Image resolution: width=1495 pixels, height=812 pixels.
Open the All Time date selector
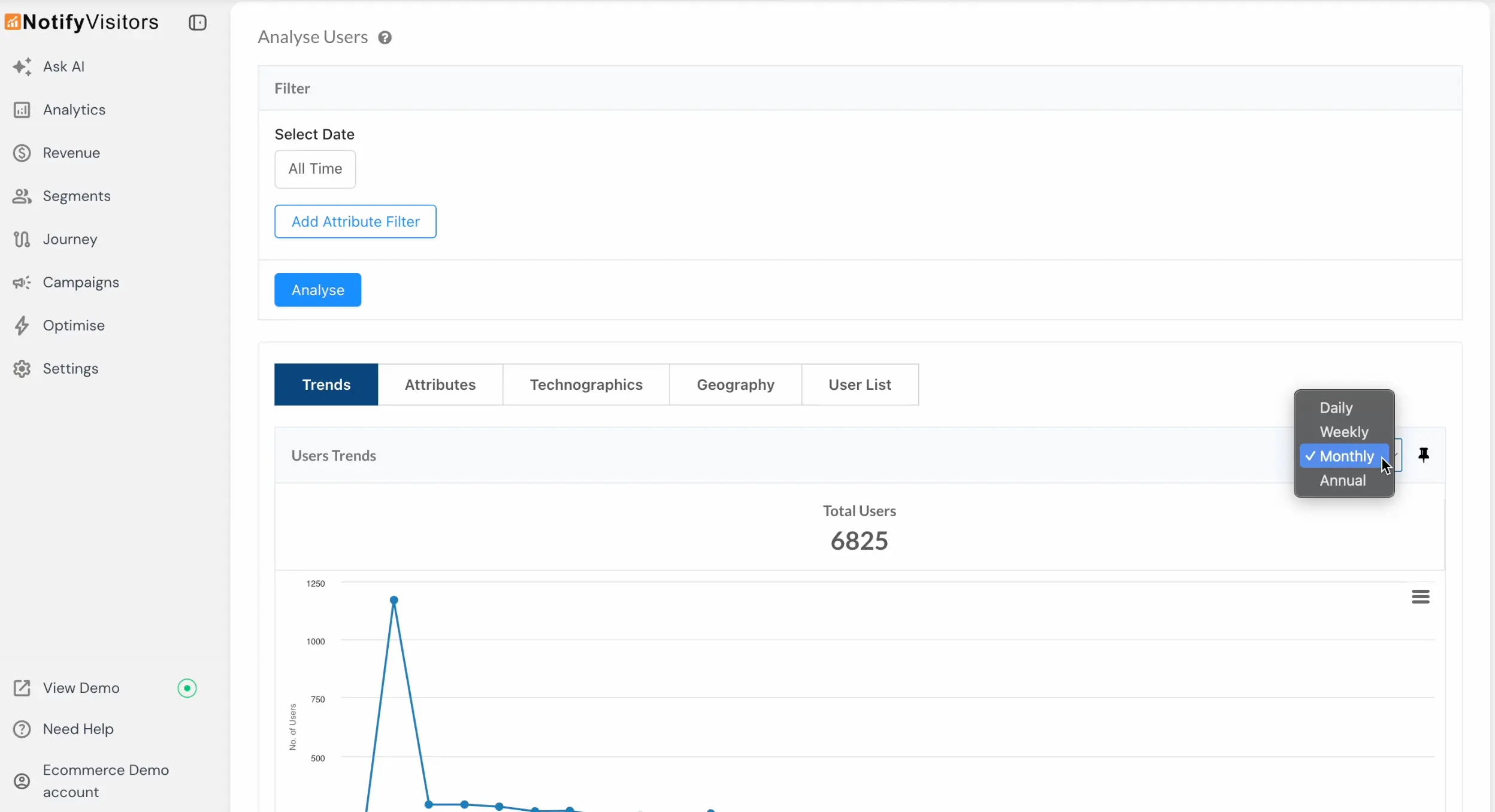pos(315,169)
